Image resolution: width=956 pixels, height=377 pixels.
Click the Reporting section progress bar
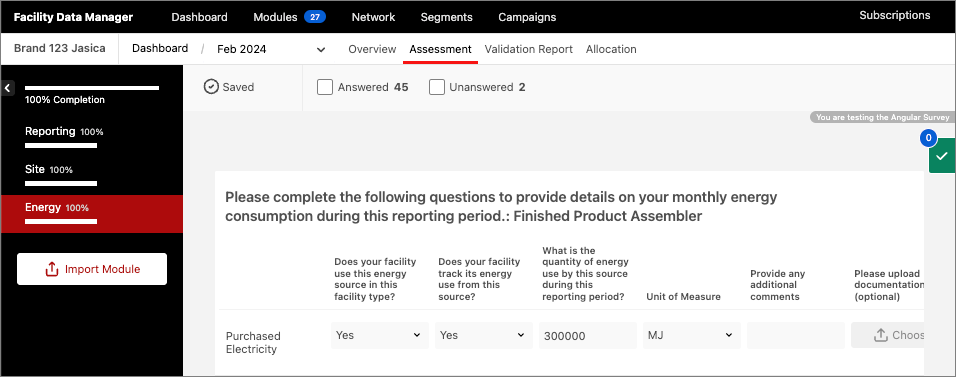(61, 146)
